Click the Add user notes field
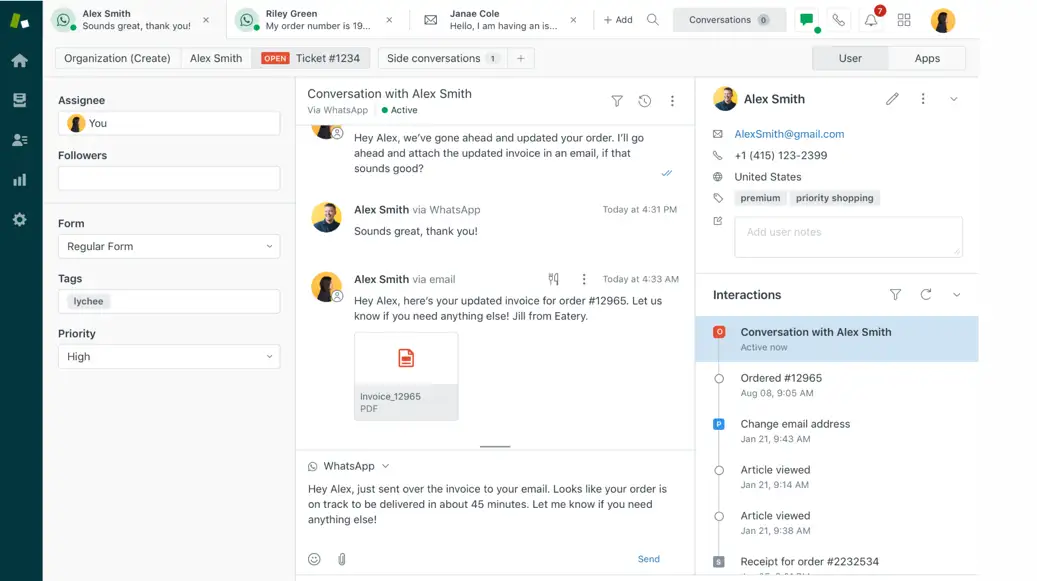The height and width of the screenshot is (581, 1037). [x=849, y=237]
